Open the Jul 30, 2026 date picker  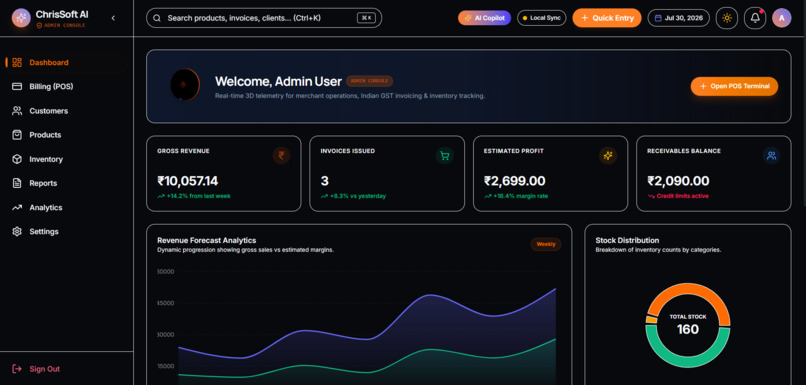click(679, 18)
